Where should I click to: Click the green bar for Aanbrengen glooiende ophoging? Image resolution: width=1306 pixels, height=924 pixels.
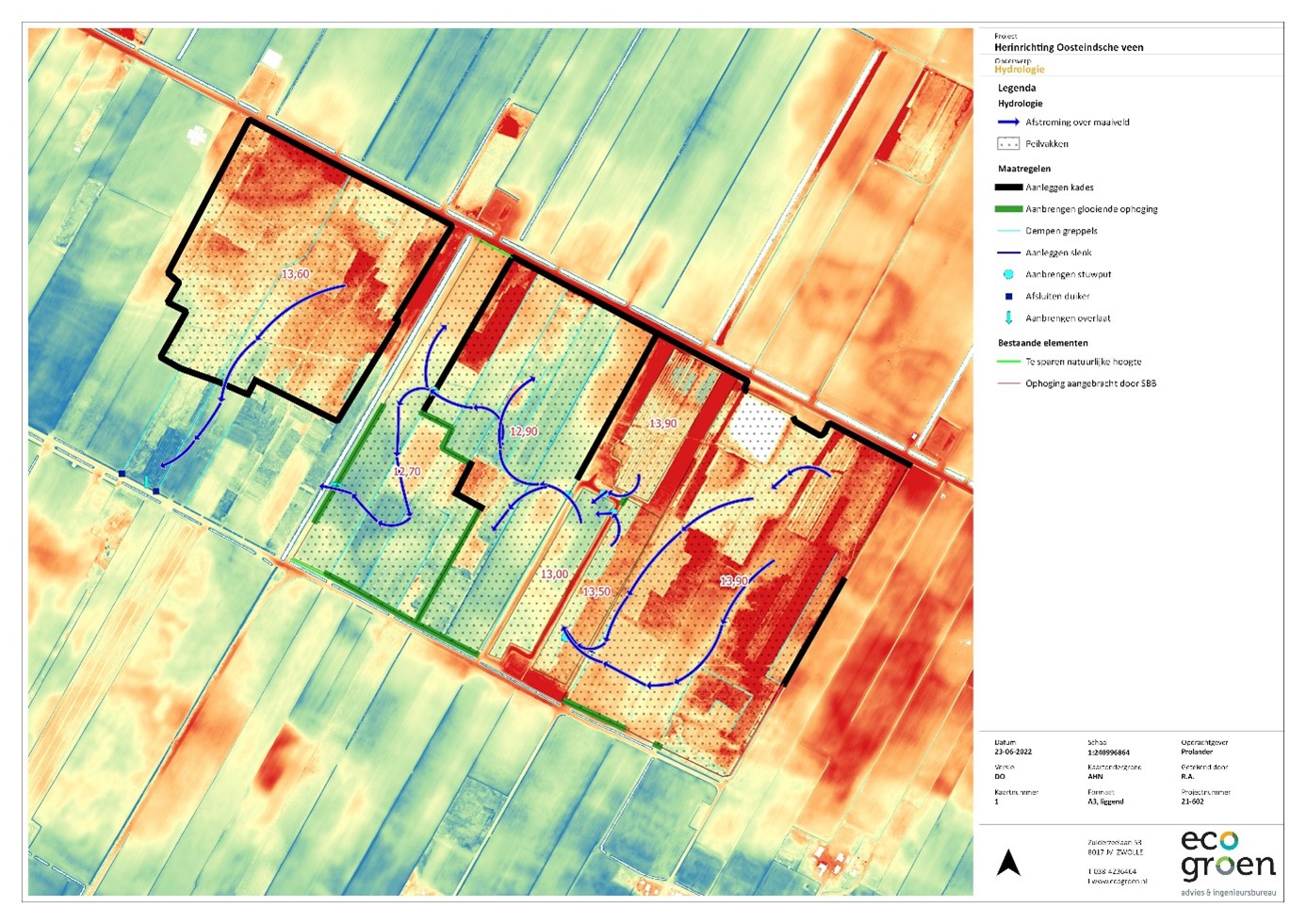click(x=1009, y=209)
